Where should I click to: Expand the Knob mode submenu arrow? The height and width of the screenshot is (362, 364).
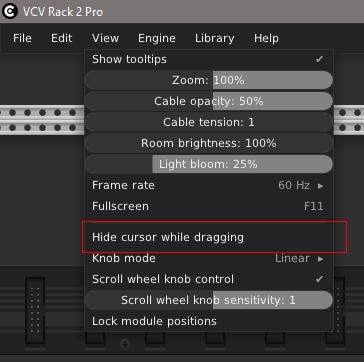(x=321, y=259)
